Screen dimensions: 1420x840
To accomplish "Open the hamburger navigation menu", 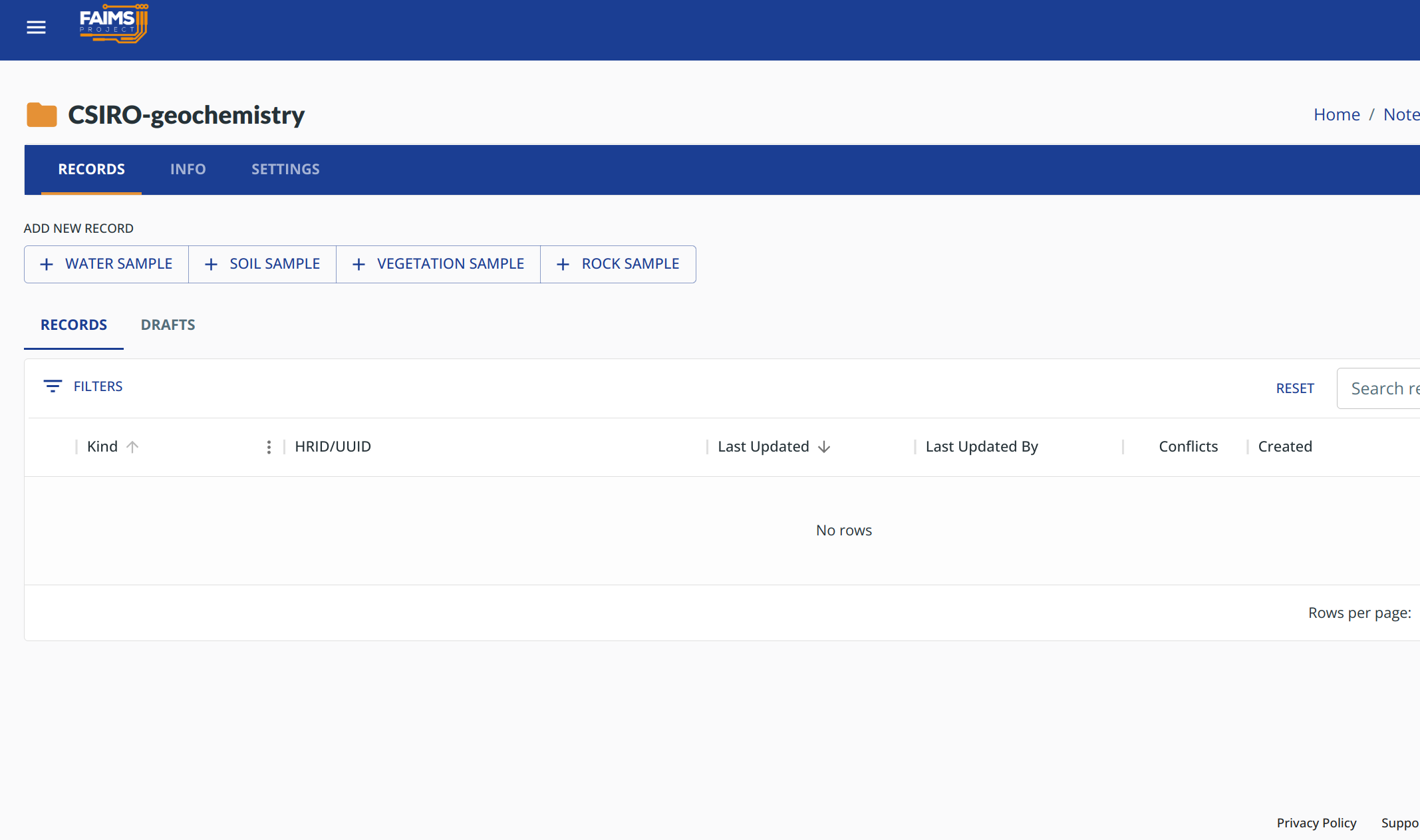I will [x=36, y=27].
